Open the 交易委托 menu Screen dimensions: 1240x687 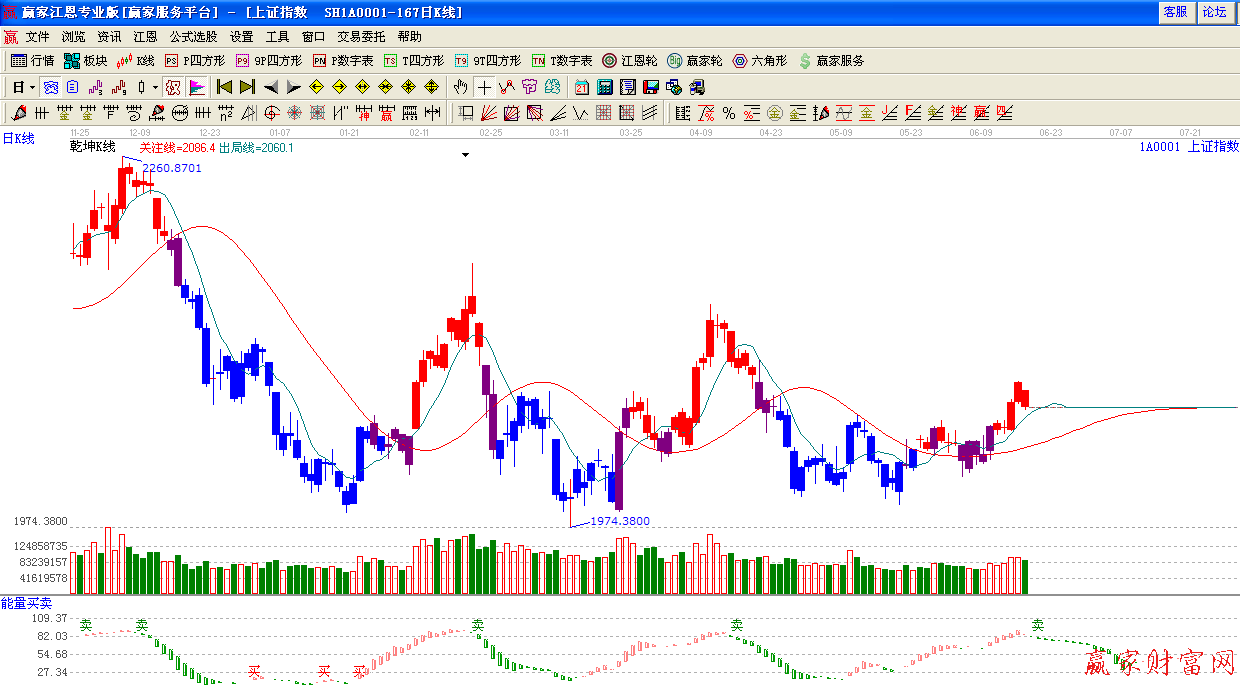[361, 37]
